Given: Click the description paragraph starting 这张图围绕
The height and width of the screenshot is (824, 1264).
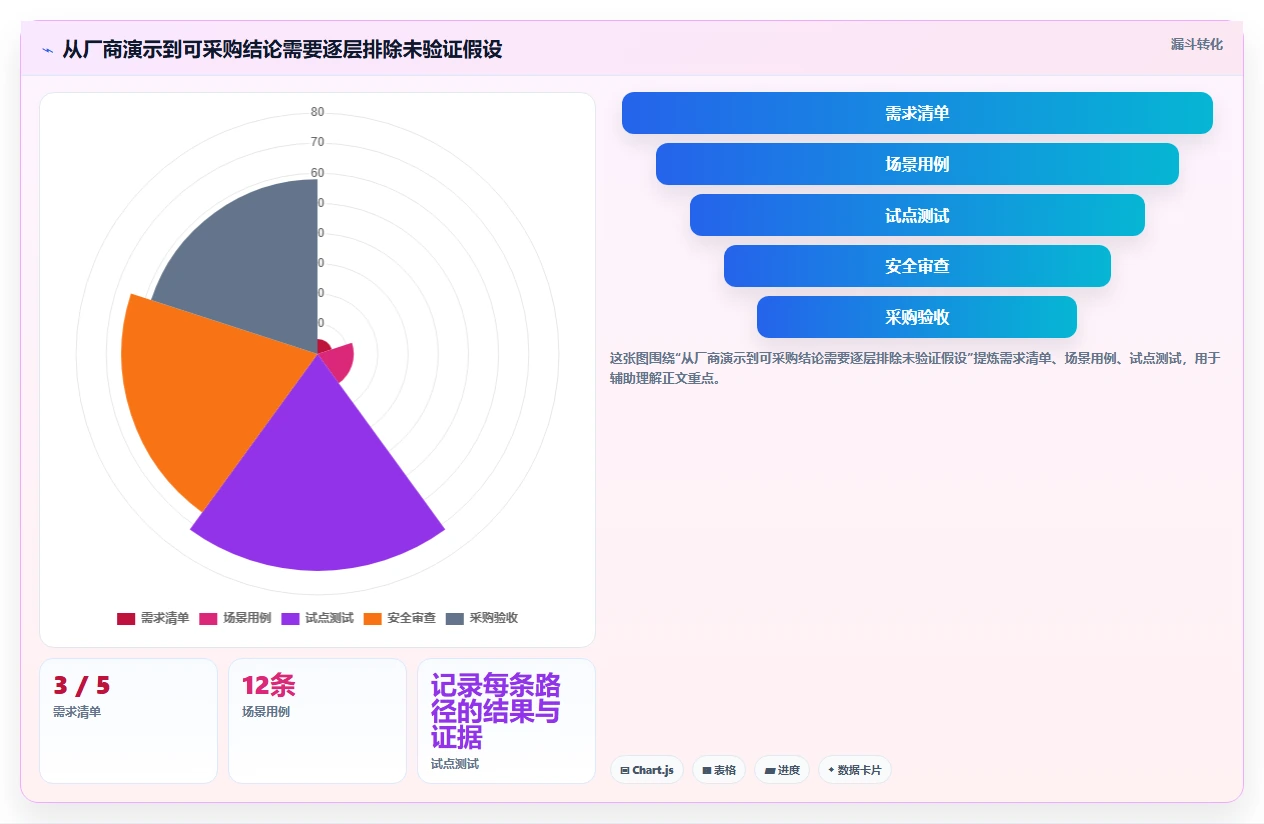Looking at the screenshot, I should pos(915,368).
